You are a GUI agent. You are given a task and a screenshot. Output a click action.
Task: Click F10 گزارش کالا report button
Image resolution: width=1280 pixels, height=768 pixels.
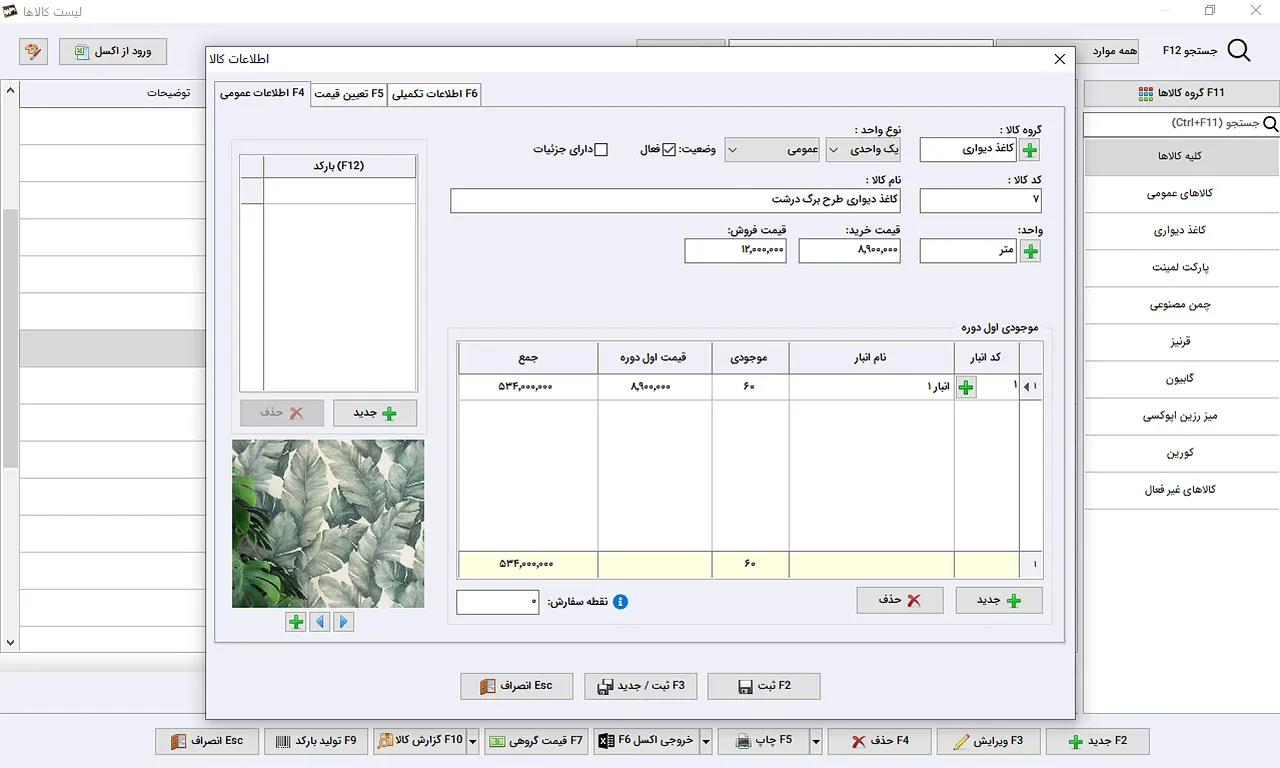(x=420, y=741)
